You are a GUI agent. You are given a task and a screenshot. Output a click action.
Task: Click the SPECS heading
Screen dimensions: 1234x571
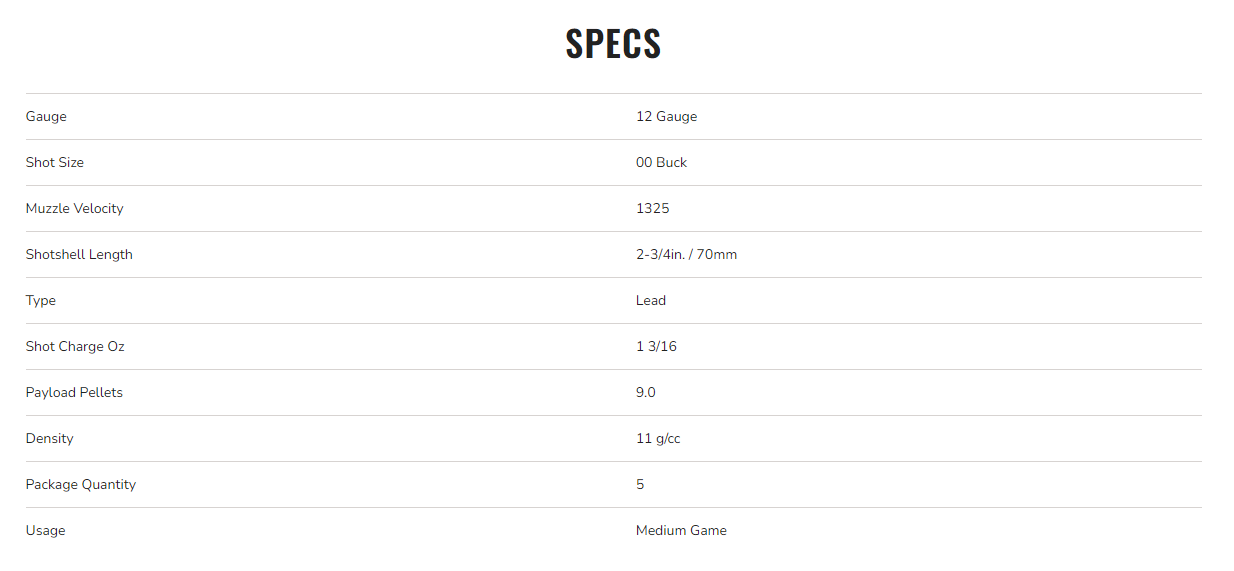point(613,44)
